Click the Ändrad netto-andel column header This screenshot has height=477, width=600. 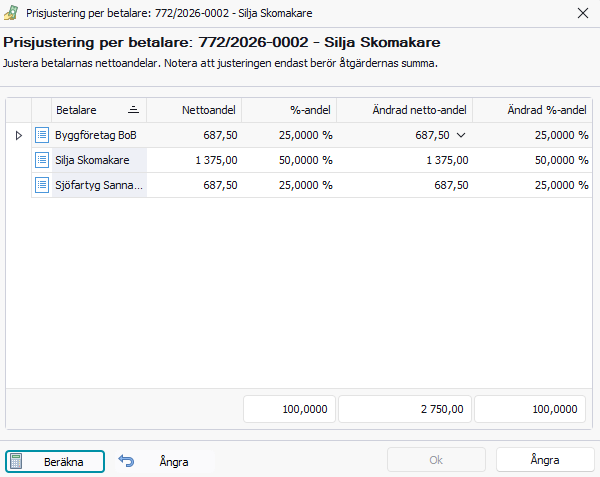coord(404,110)
